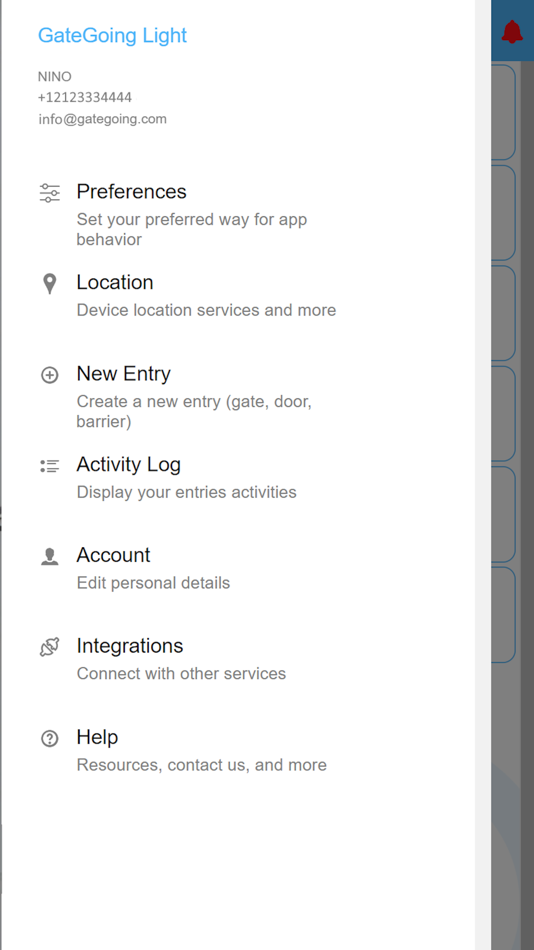Click the phone number +12123334444

pos(85,97)
